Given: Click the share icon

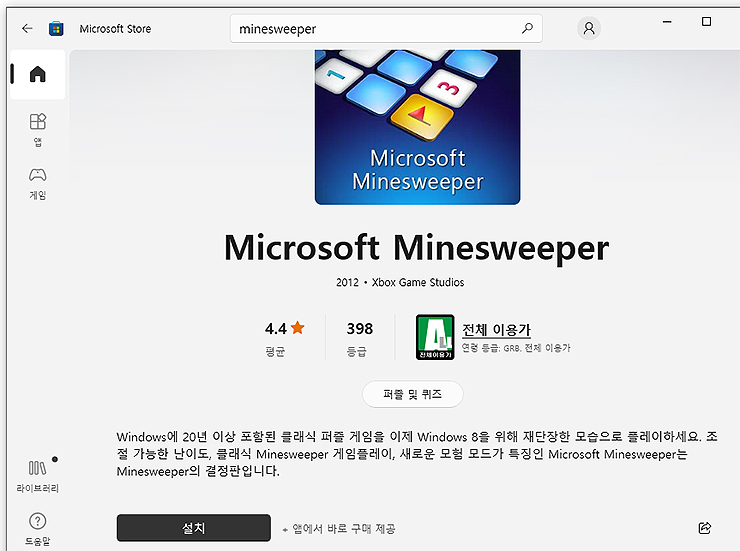Looking at the screenshot, I should coord(705,528).
